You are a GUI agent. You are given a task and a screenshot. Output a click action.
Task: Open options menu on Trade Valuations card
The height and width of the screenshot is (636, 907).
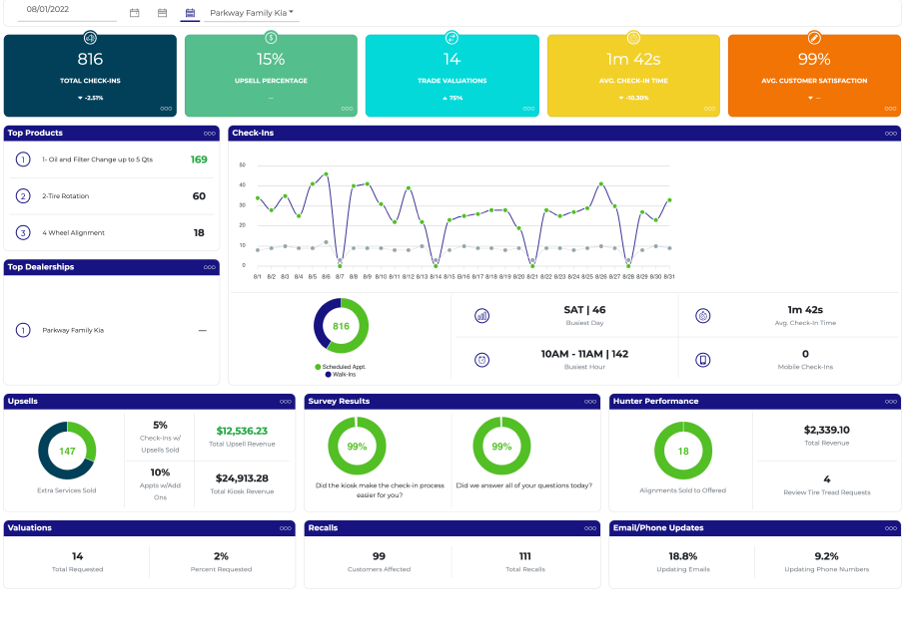529,109
